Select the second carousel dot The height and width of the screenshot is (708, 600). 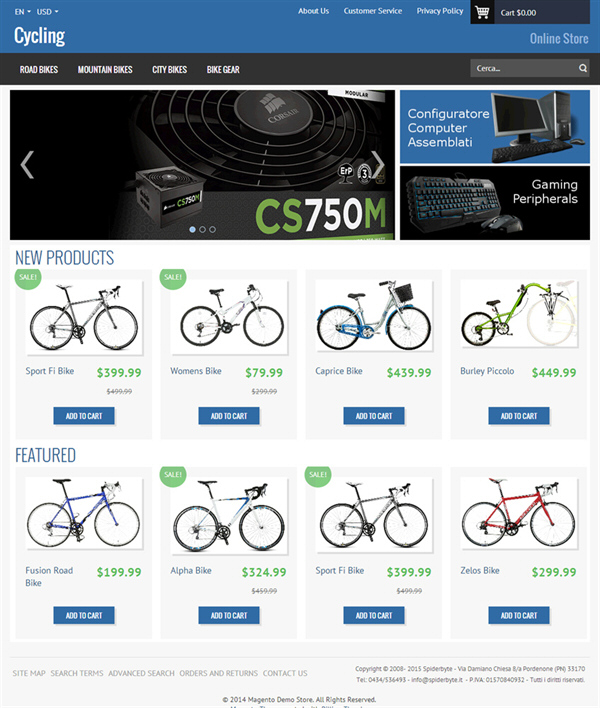tap(202, 229)
